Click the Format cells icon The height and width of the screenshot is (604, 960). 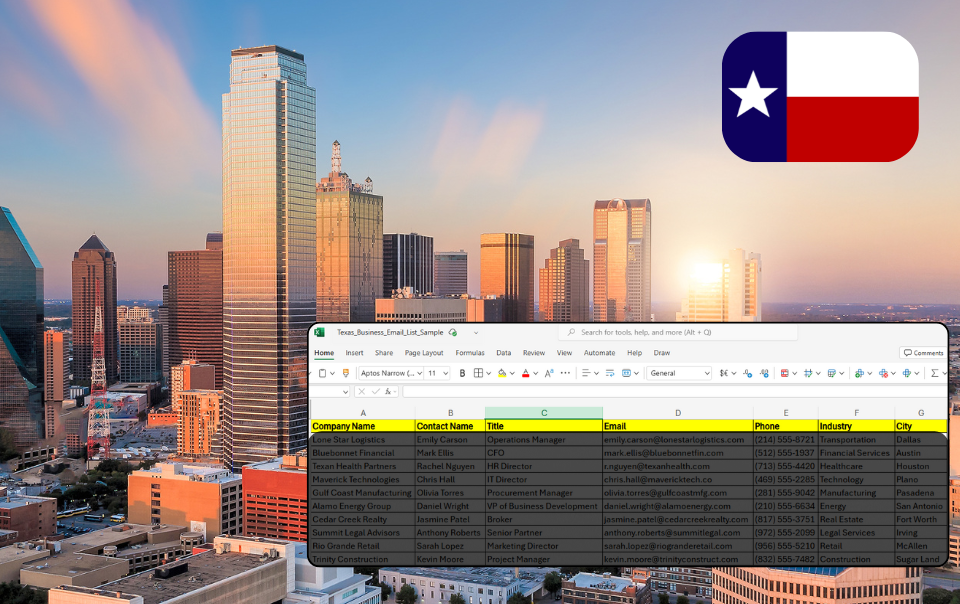tap(907, 373)
